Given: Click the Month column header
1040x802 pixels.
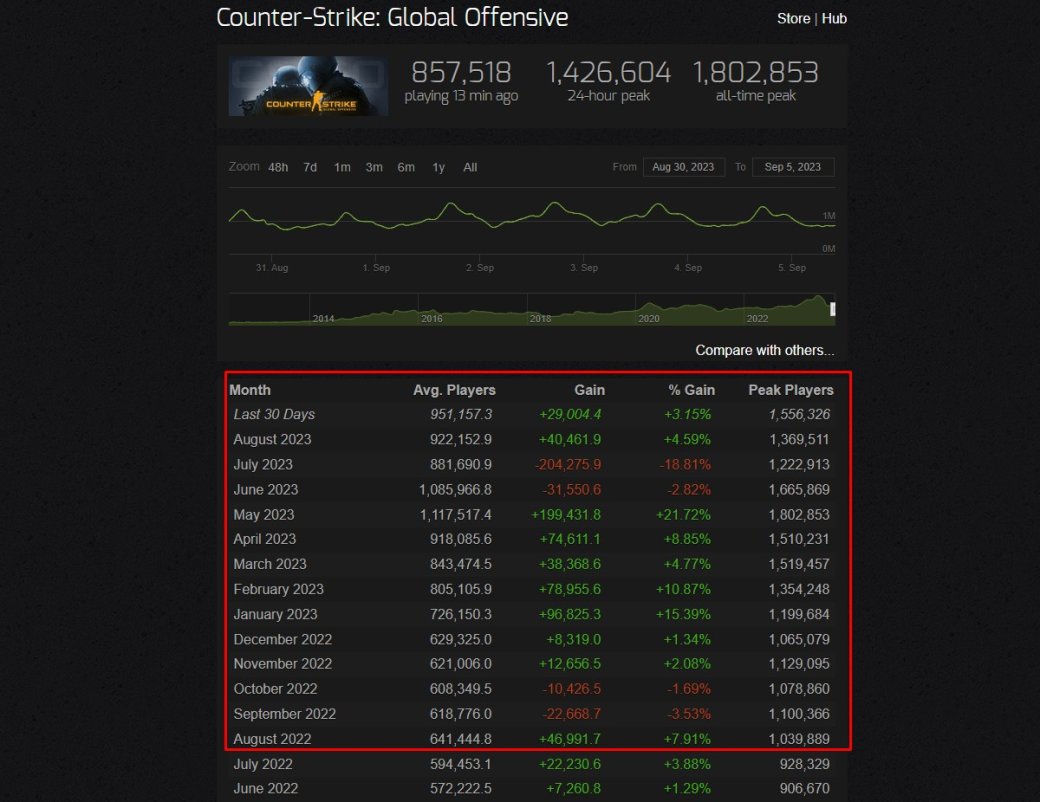Looking at the screenshot, I should click(250, 390).
